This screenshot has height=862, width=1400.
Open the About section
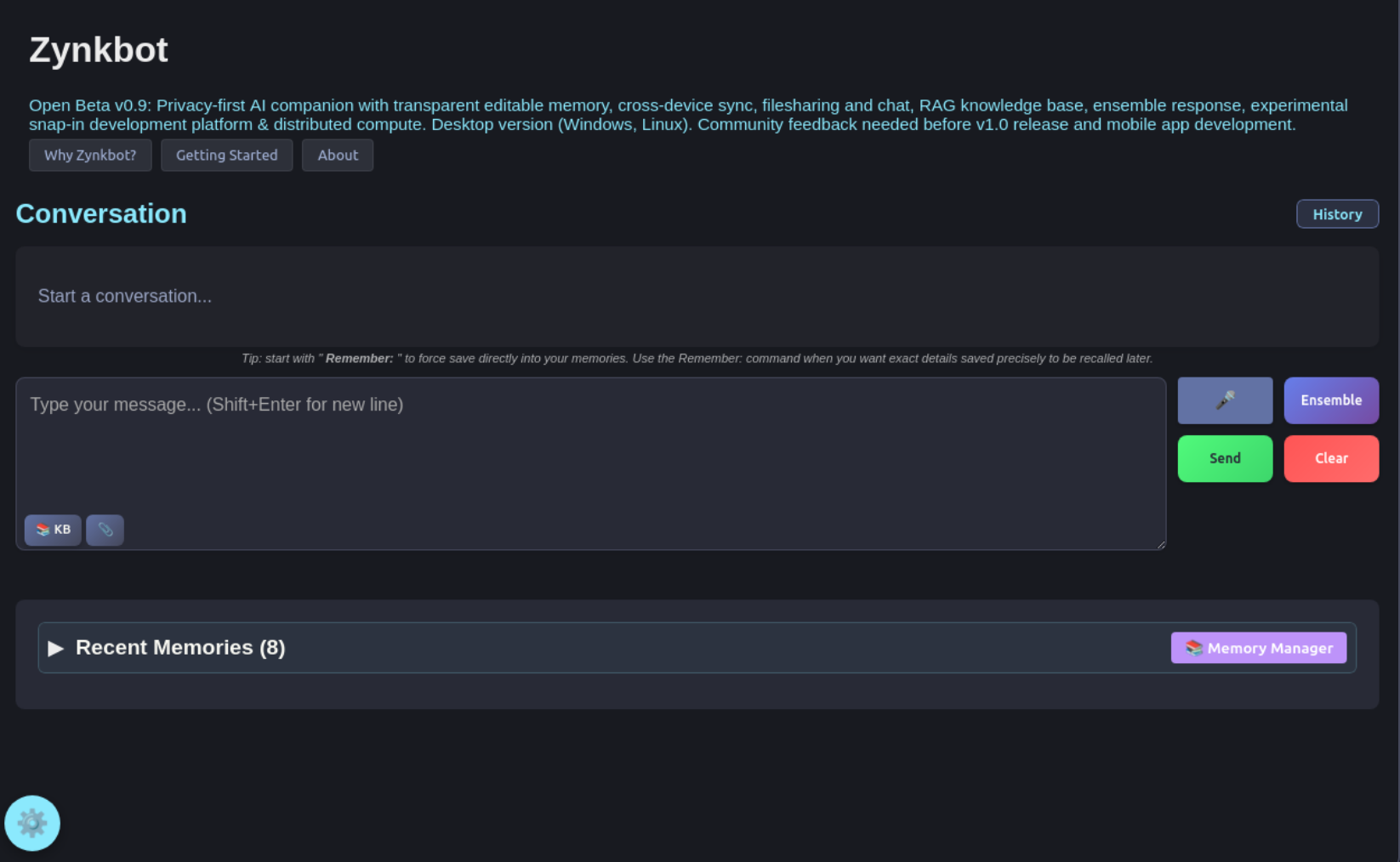[x=338, y=156]
